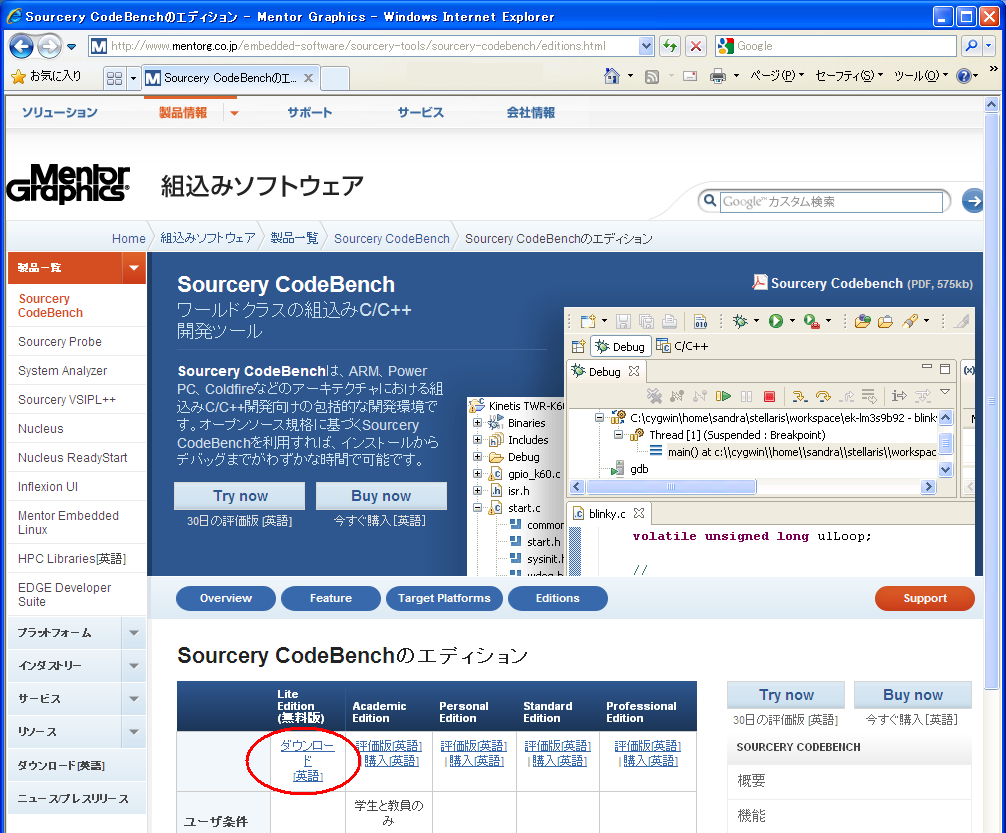Click the search magnifier icon beside Google box
Viewport: 1006px width, 833px height.
[972, 46]
